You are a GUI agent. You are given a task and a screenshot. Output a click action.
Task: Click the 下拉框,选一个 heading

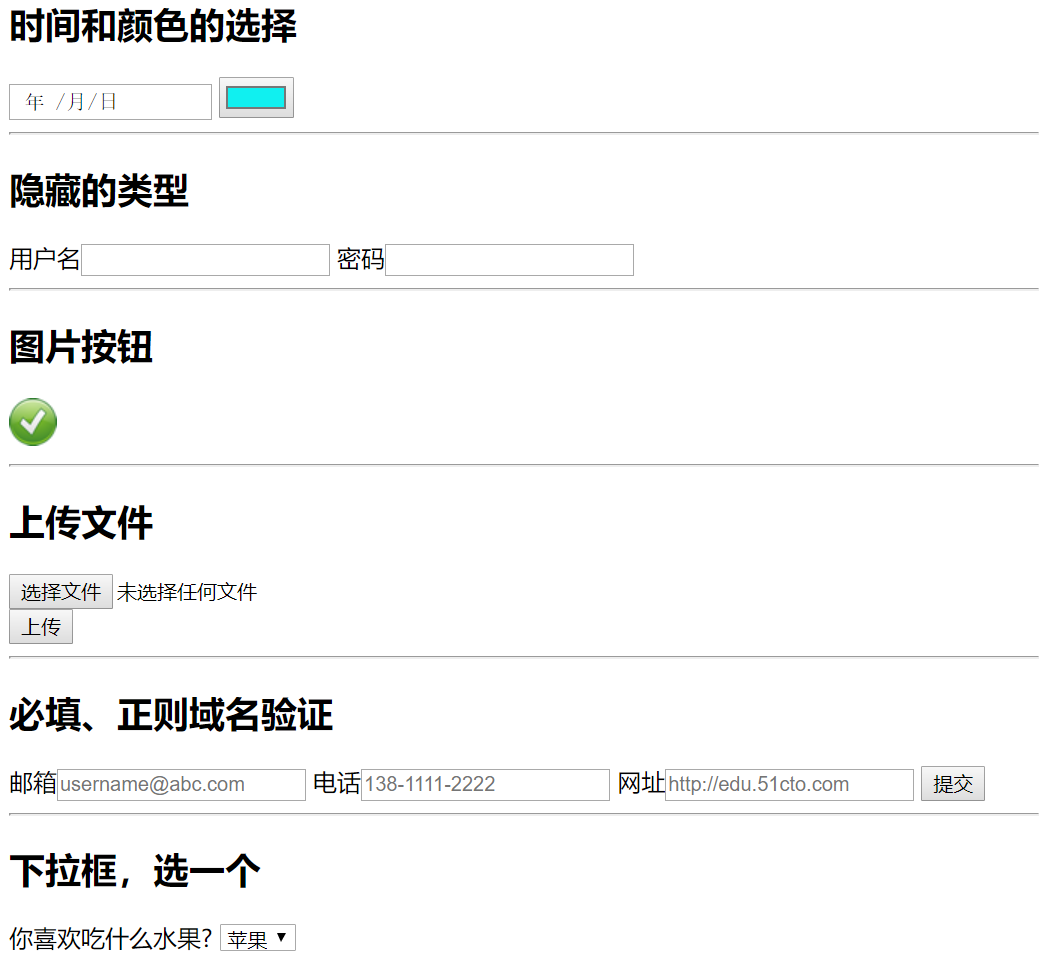(135, 872)
